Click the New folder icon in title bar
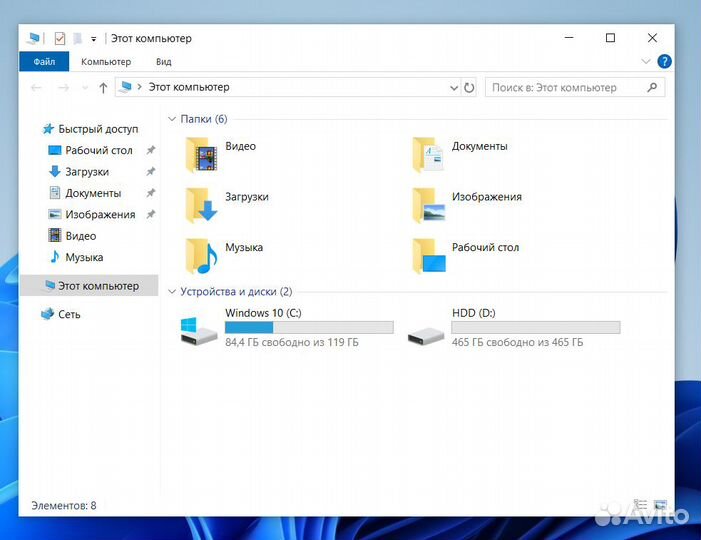The image size is (701, 540). click(x=77, y=38)
